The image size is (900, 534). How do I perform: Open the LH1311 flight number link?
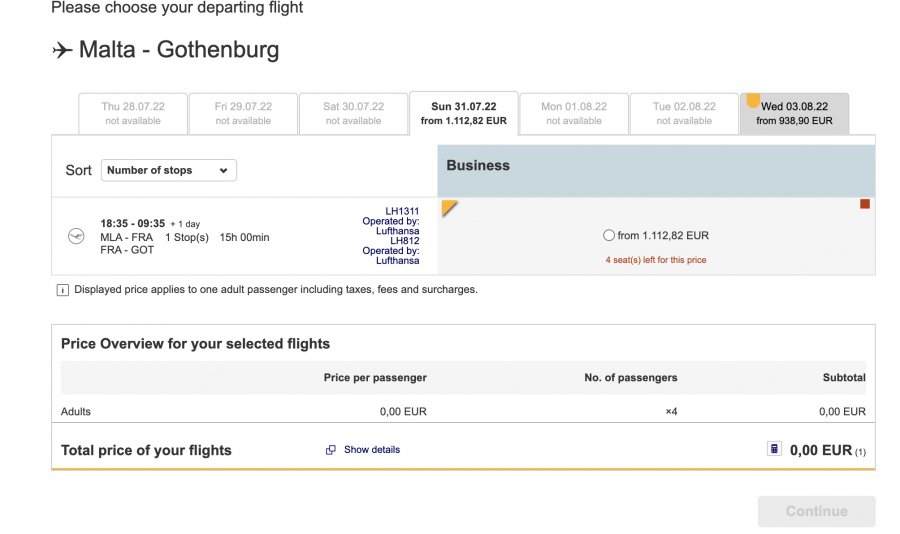click(402, 211)
